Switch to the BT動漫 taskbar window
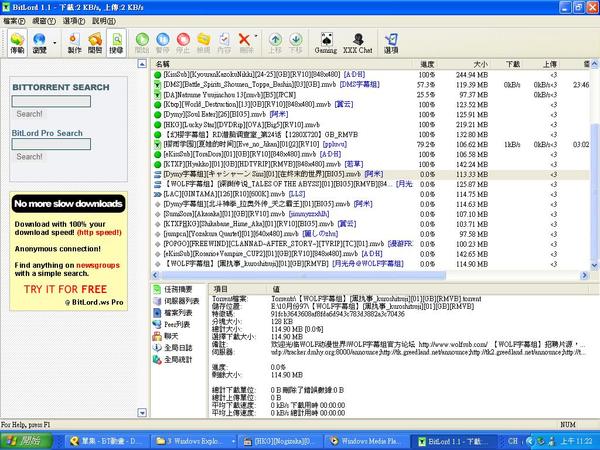600x450 pixels. 106,441
